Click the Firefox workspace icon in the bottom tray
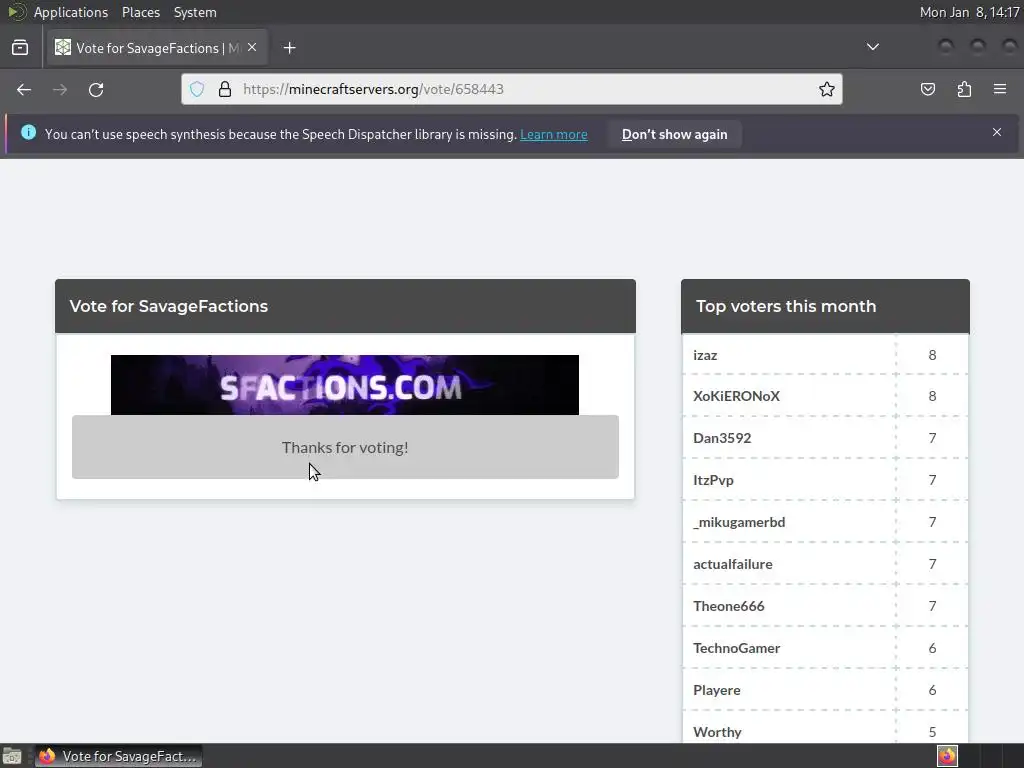The height and width of the screenshot is (768, 1024). click(x=947, y=756)
